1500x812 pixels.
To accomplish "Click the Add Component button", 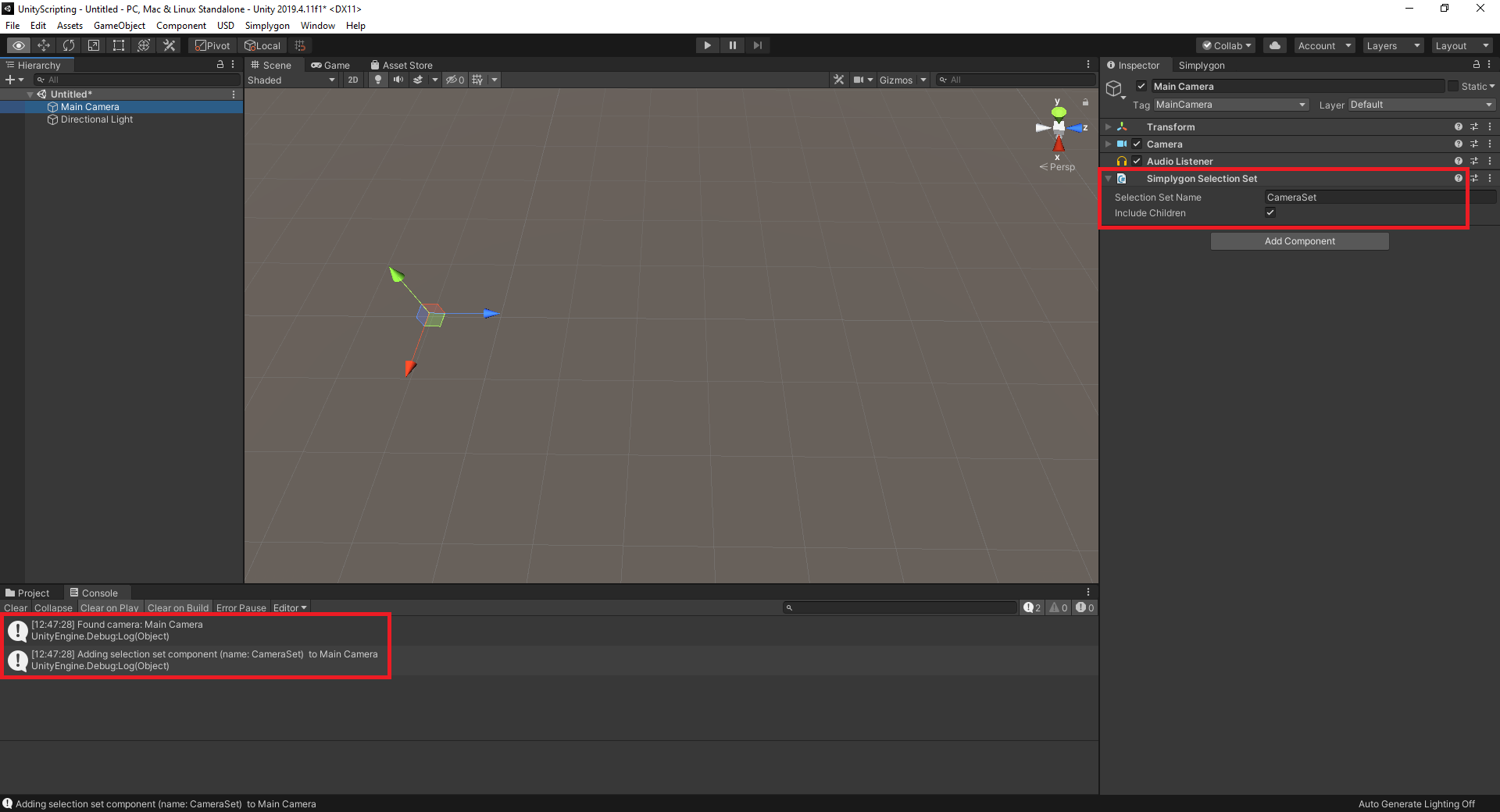I will click(x=1300, y=241).
